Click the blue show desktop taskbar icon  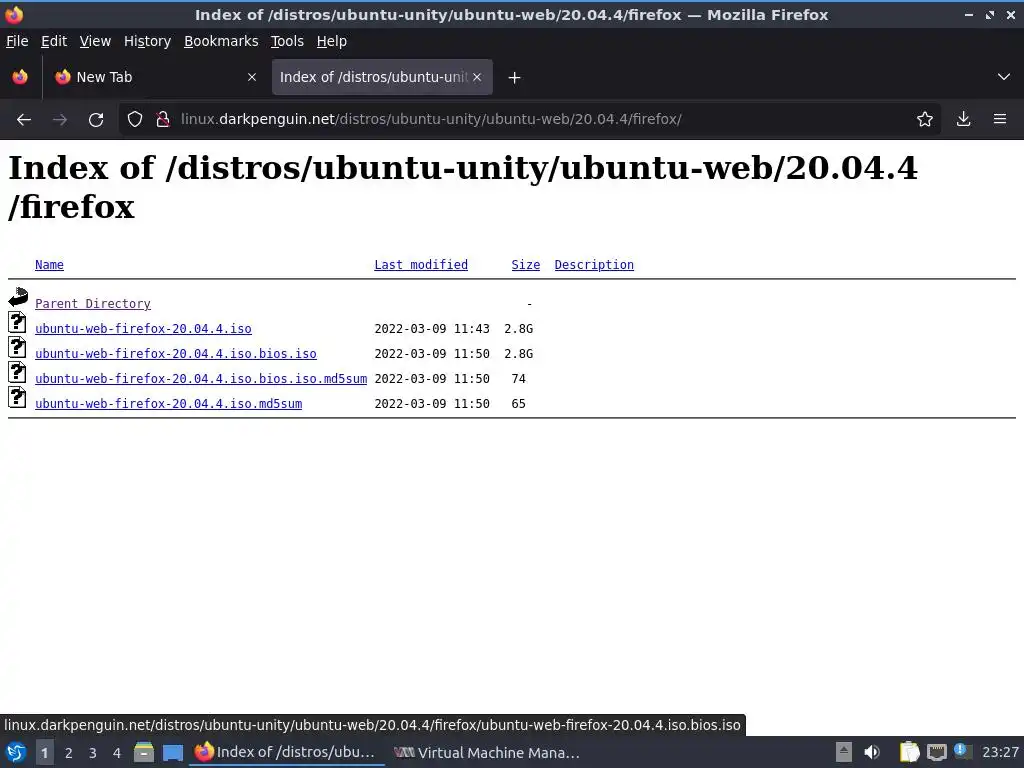point(172,752)
